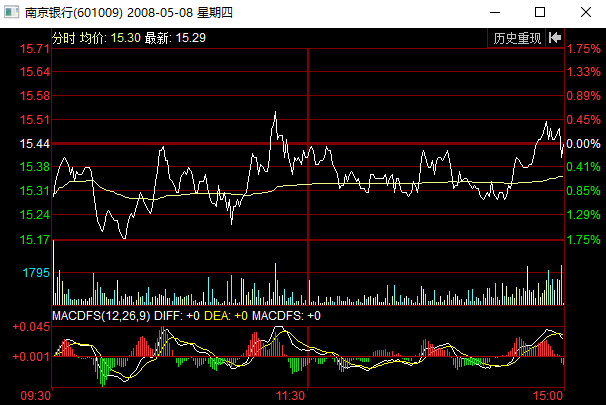This screenshot has width=606, height=405.
Task: Close the 南京银行 chart window
Action: 586,12
